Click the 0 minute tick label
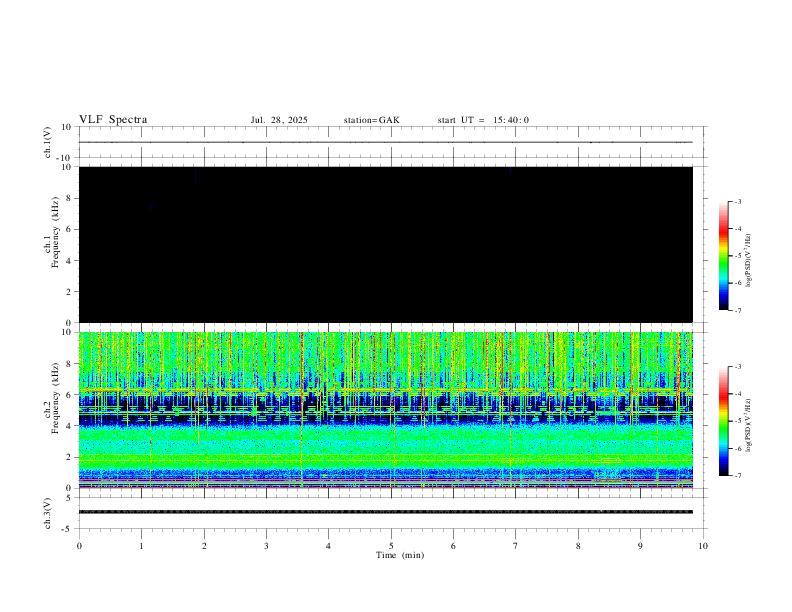792x612 pixels. coord(79,546)
